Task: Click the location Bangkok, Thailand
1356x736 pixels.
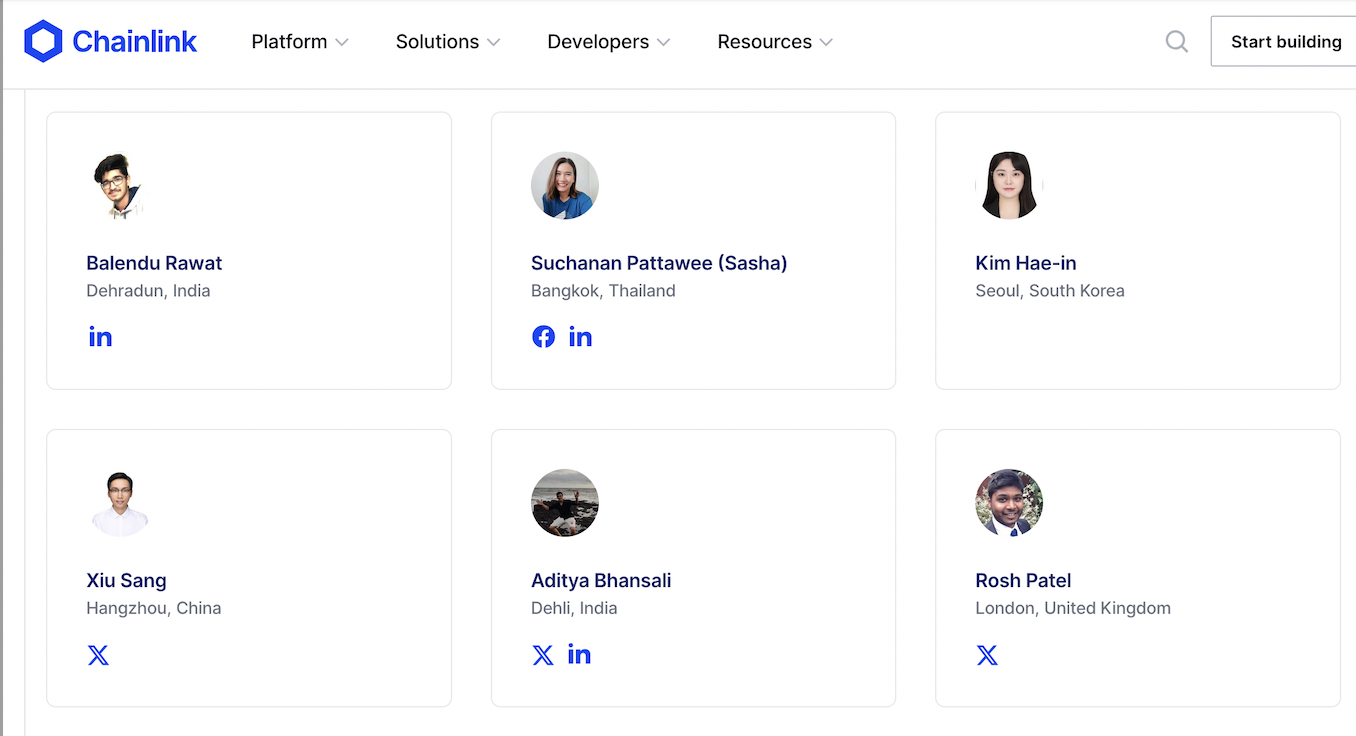Action: pyautogui.click(x=603, y=291)
